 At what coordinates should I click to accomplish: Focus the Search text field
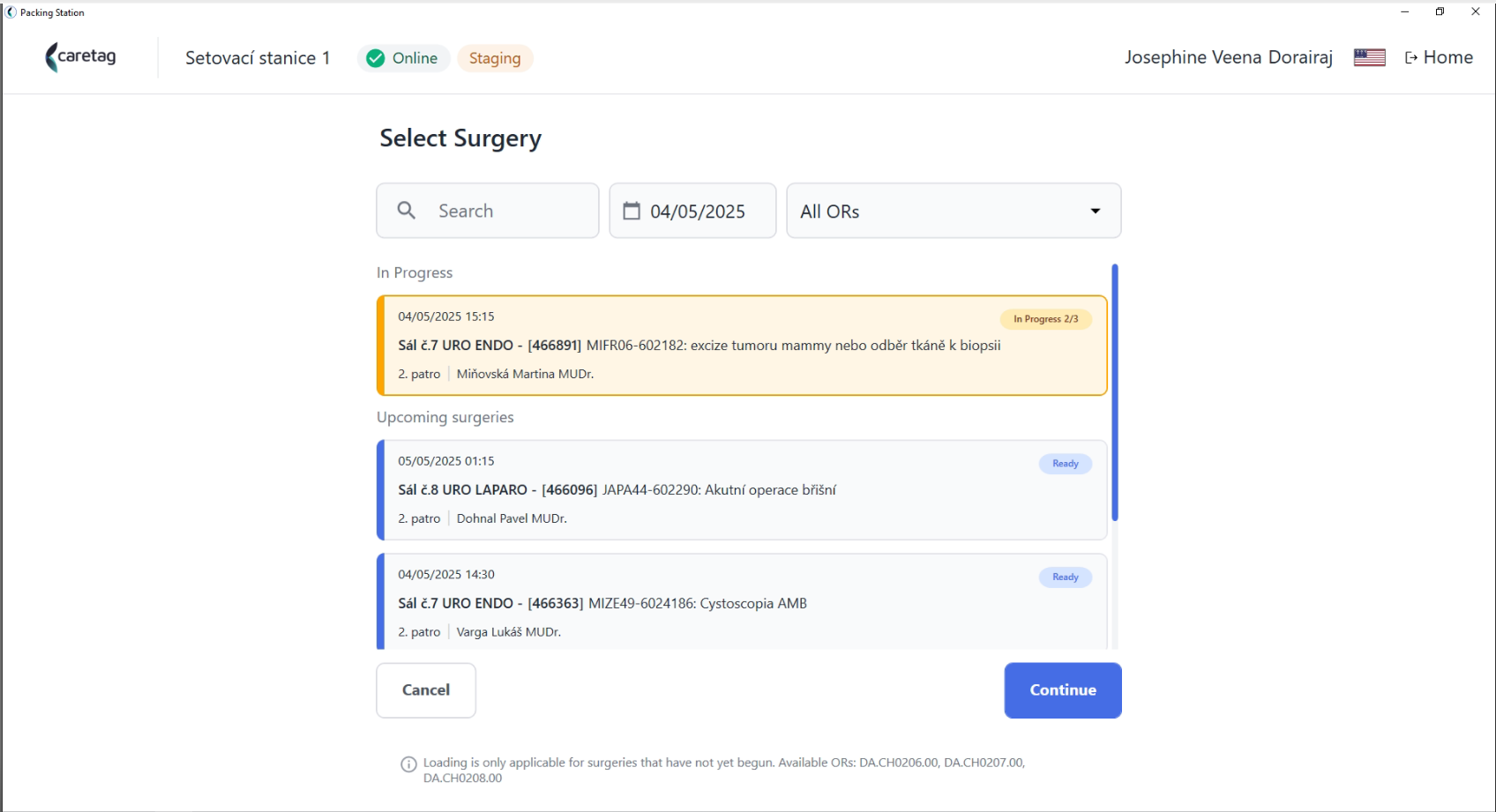click(488, 211)
